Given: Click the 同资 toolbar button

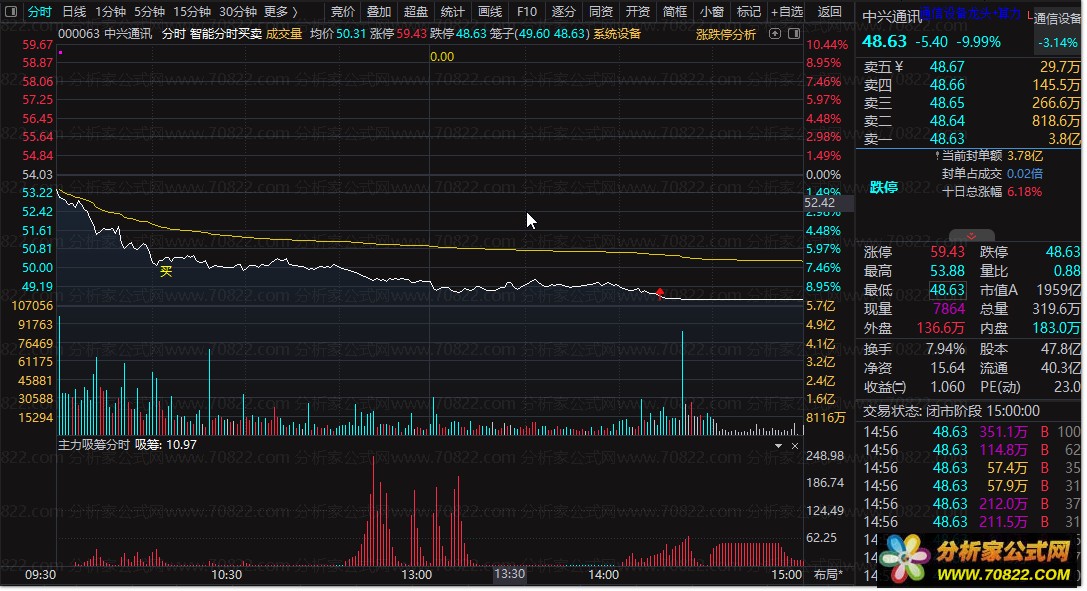Looking at the screenshot, I should [600, 12].
